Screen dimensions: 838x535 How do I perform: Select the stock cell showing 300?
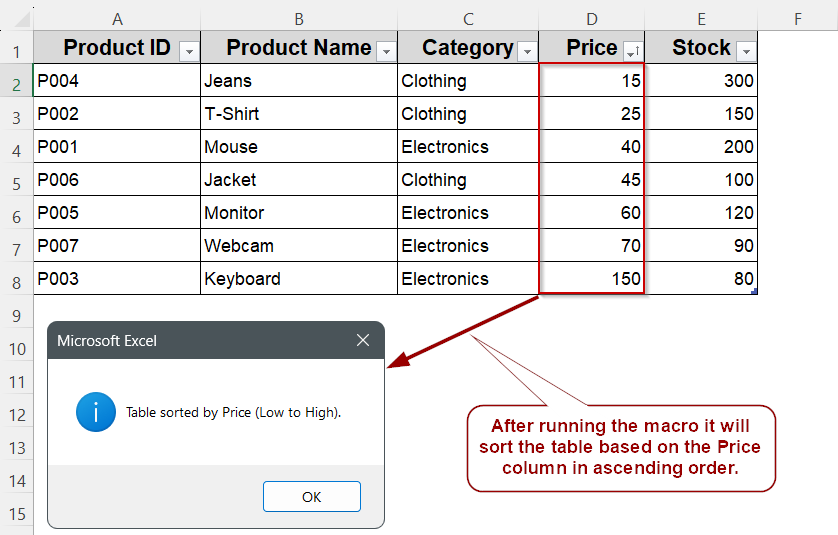pos(701,81)
